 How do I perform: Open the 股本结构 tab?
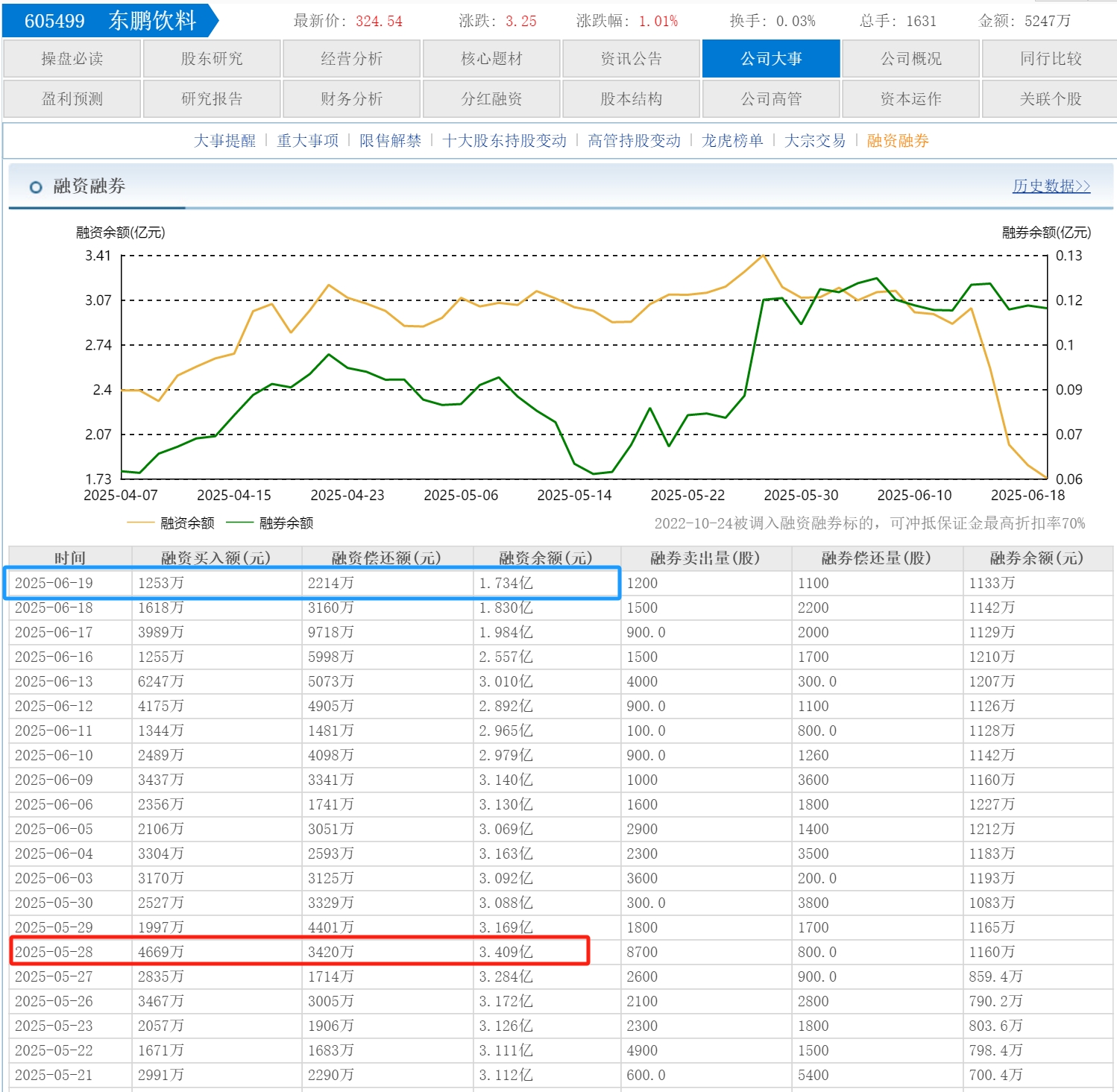(x=631, y=99)
